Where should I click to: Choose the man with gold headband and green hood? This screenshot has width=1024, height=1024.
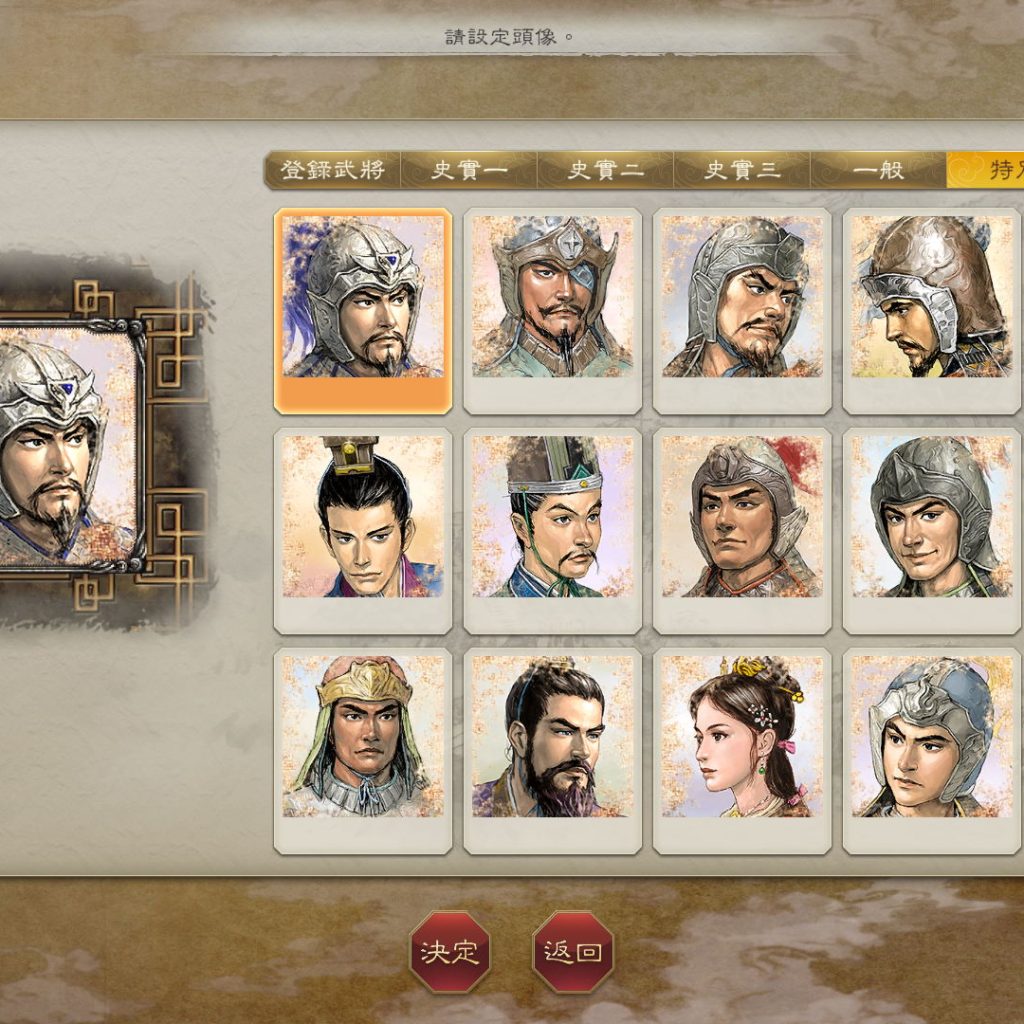[363, 751]
